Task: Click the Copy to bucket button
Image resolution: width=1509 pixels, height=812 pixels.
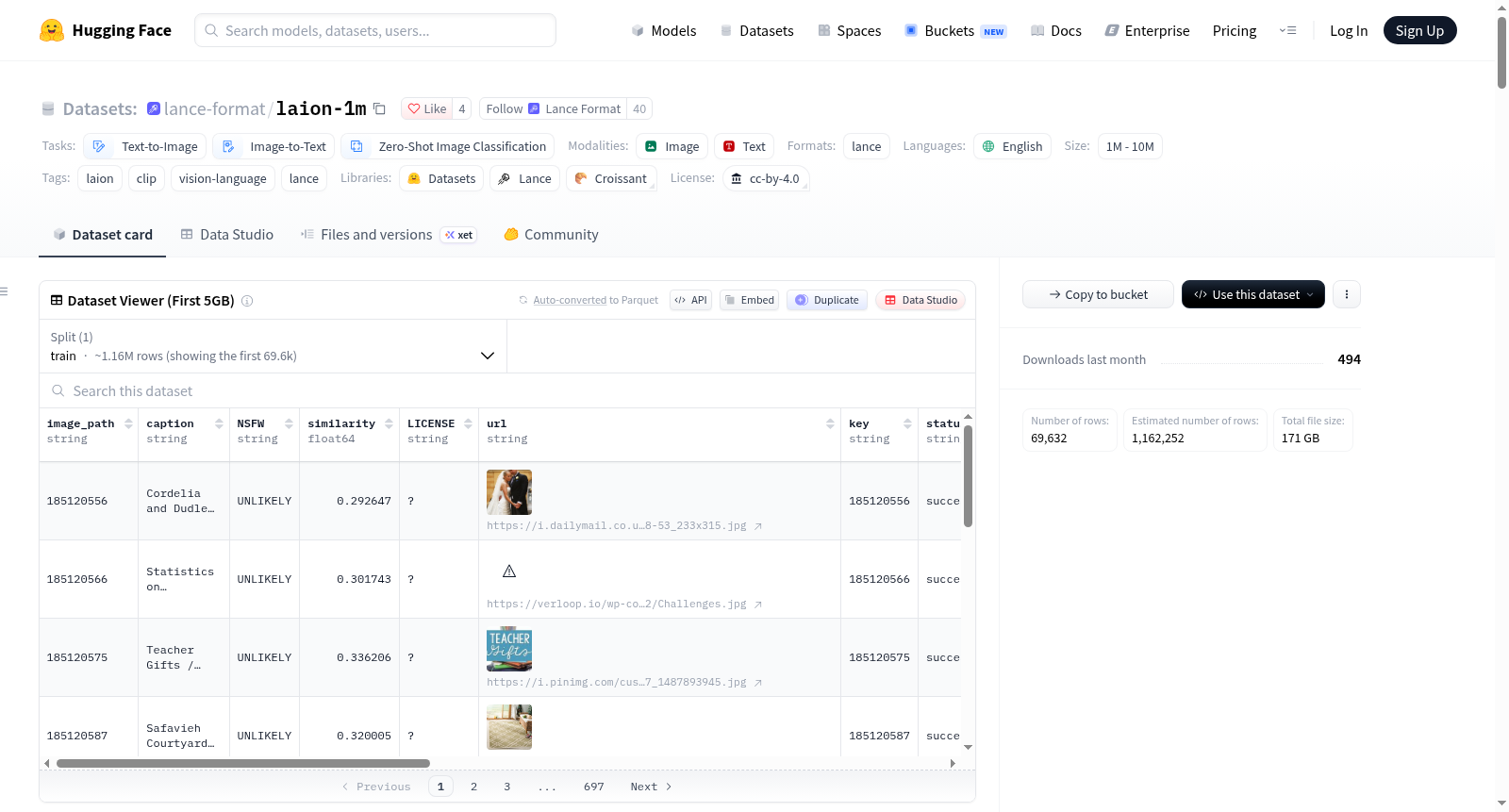Action: coord(1098,294)
